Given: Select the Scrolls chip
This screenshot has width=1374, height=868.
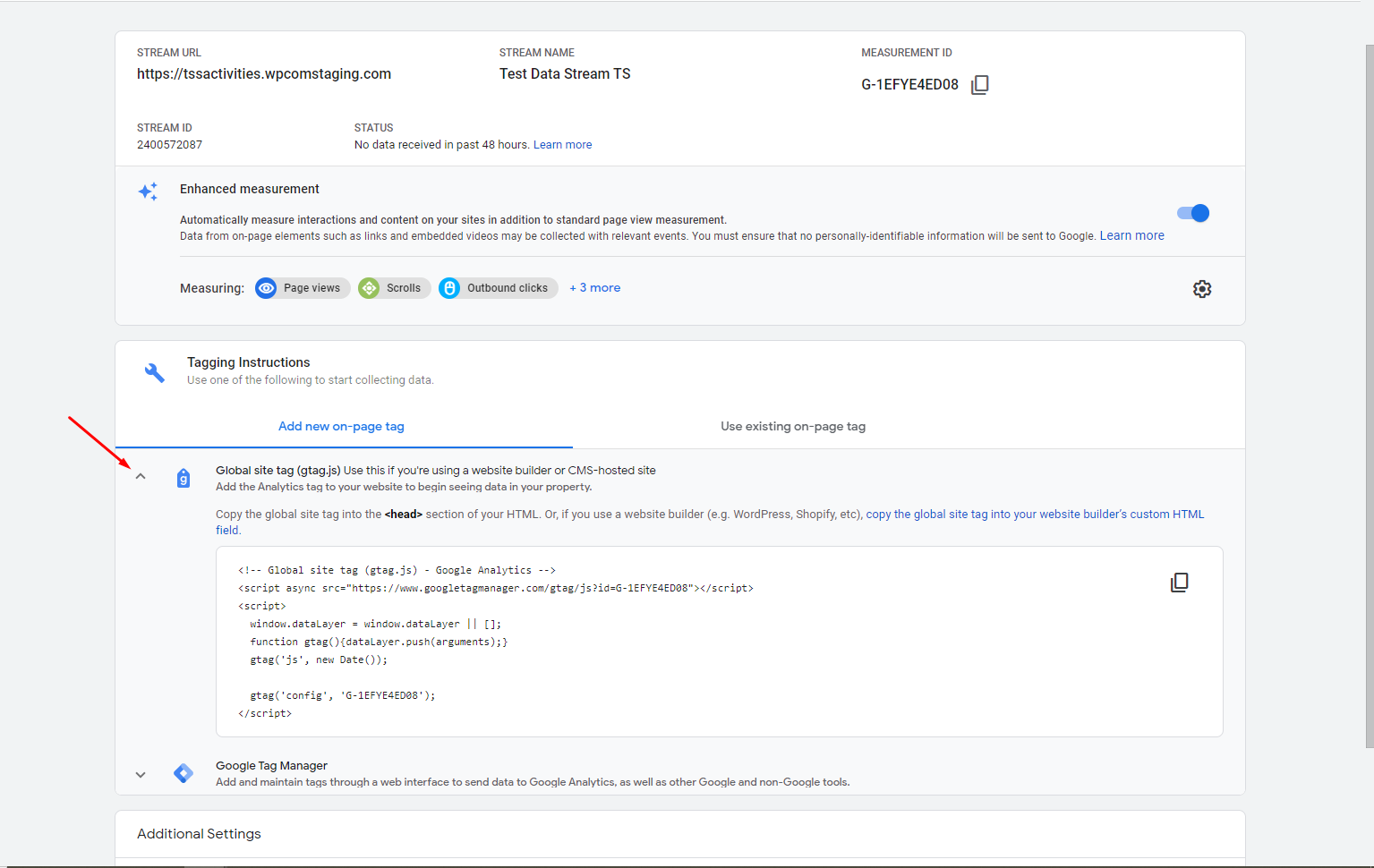Looking at the screenshot, I should pyautogui.click(x=395, y=288).
